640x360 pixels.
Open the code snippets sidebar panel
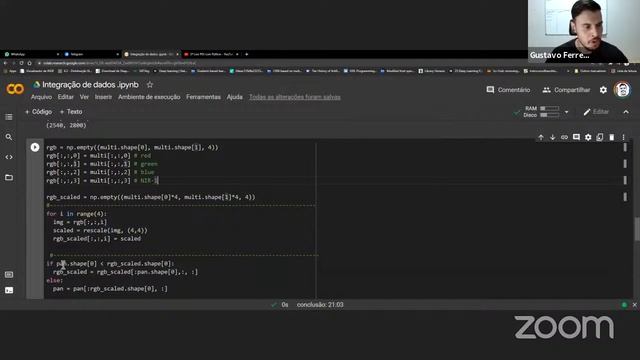tap(9, 157)
